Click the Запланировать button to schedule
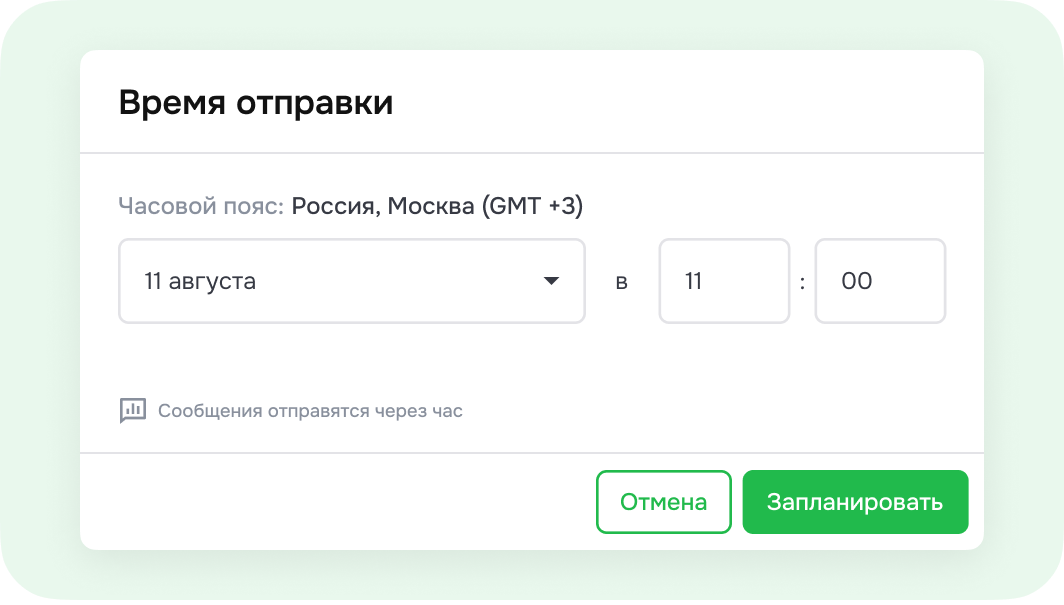This screenshot has height=605, width=1064. [x=855, y=501]
